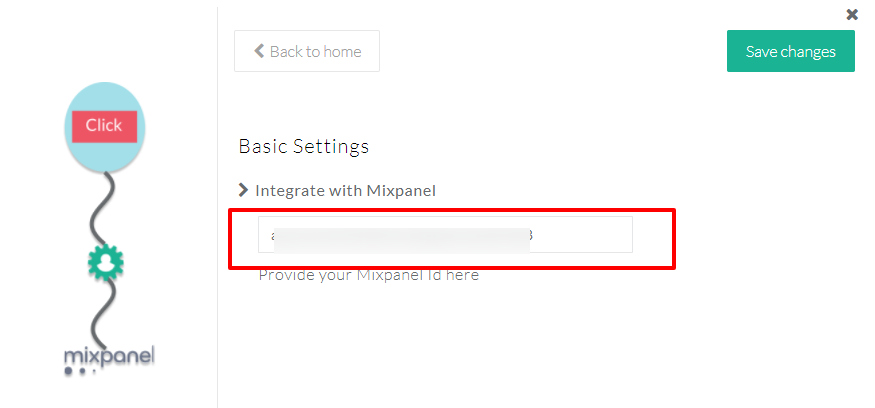Close the settings panel with the X icon
Screen dimensions: 875x408
(852, 15)
